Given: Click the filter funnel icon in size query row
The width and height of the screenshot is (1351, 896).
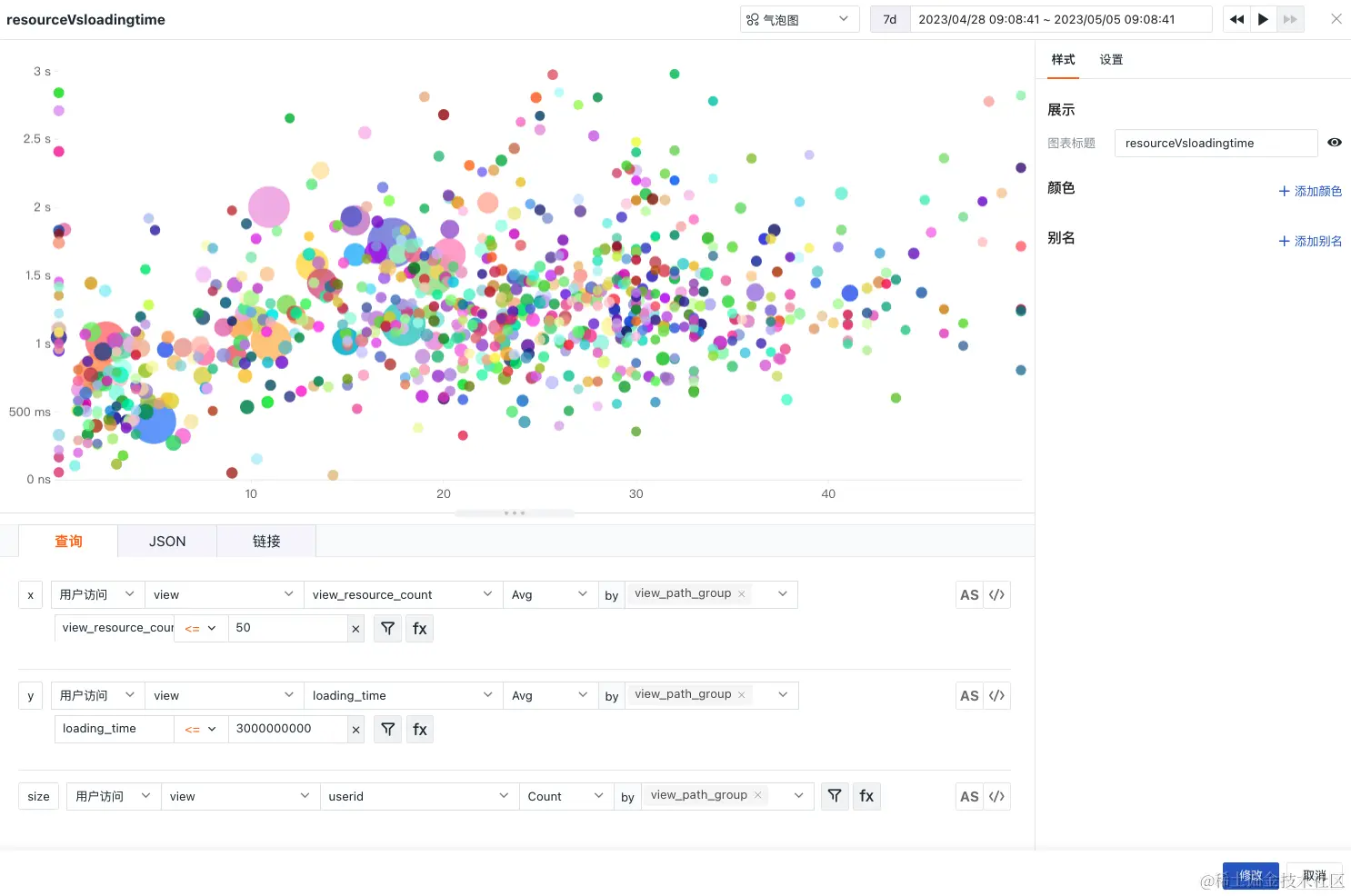Looking at the screenshot, I should click(x=835, y=796).
